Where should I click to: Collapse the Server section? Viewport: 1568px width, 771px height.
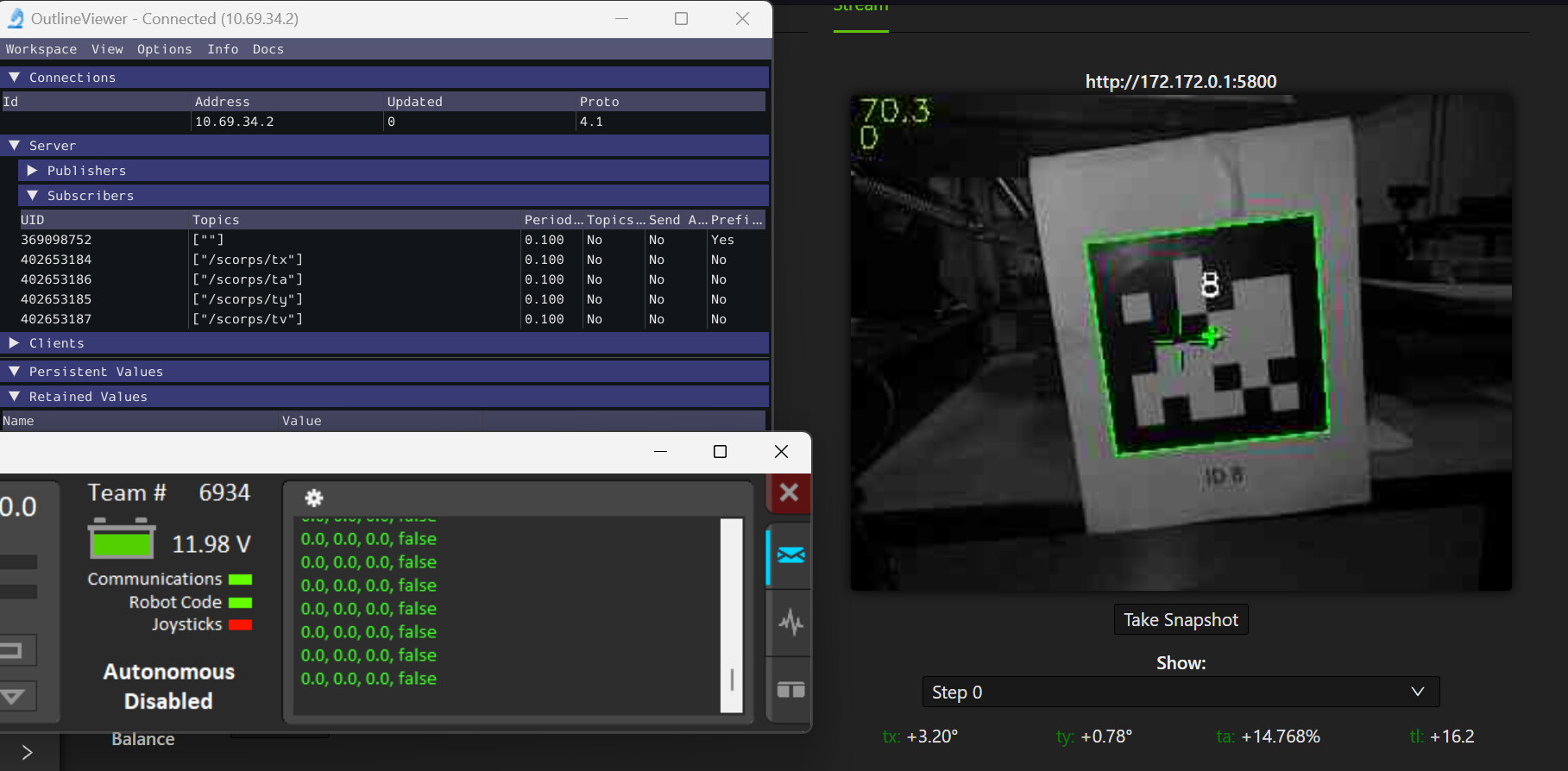14,146
